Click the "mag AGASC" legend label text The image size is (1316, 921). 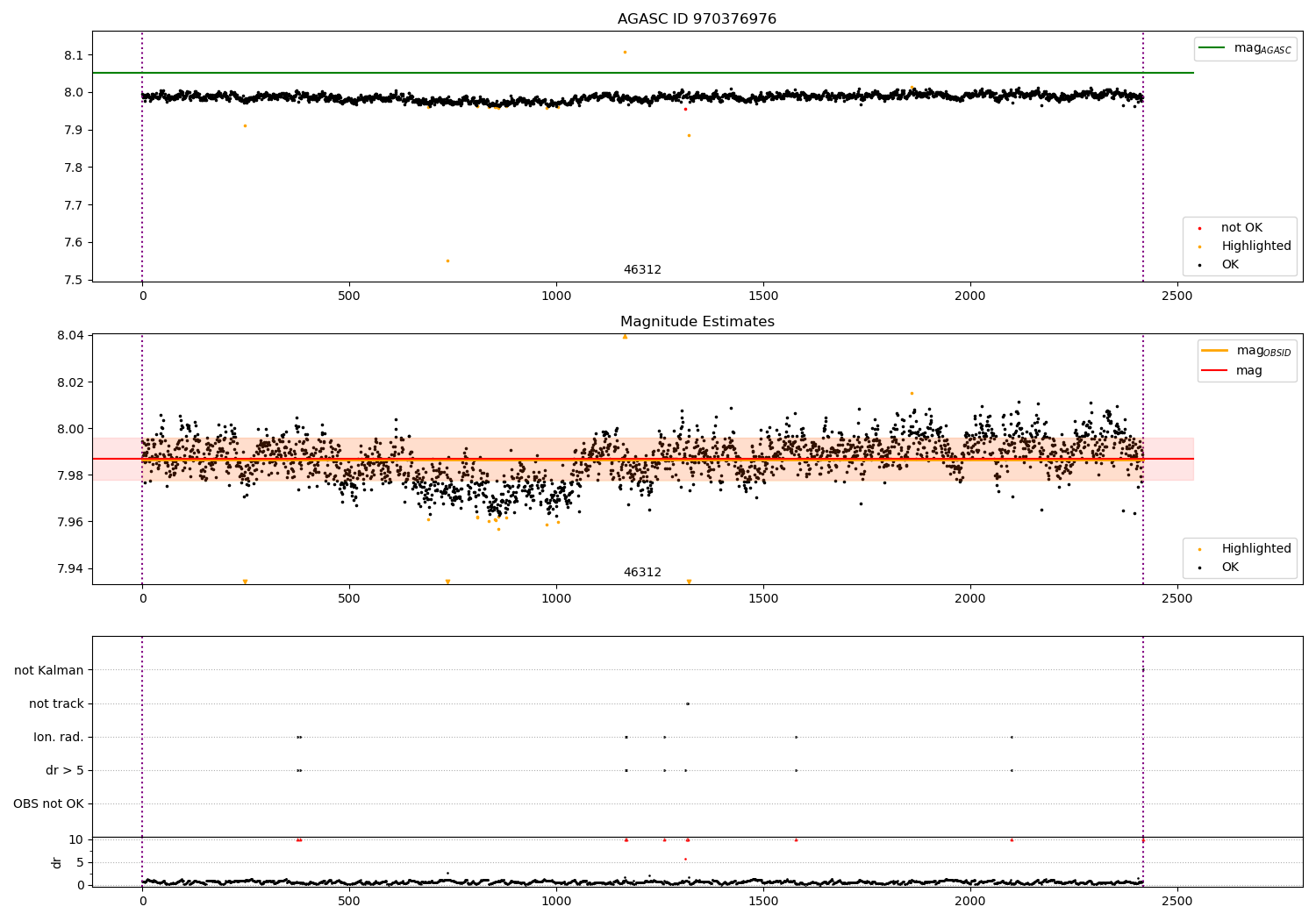(x=1262, y=48)
